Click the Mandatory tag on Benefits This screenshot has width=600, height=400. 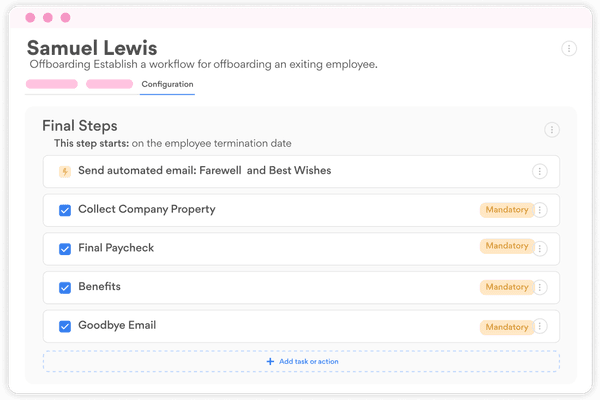(x=505, y=287)
